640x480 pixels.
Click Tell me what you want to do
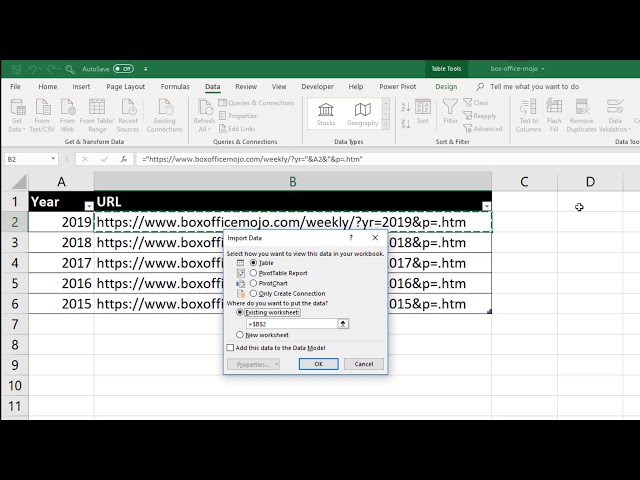(534, 87)
